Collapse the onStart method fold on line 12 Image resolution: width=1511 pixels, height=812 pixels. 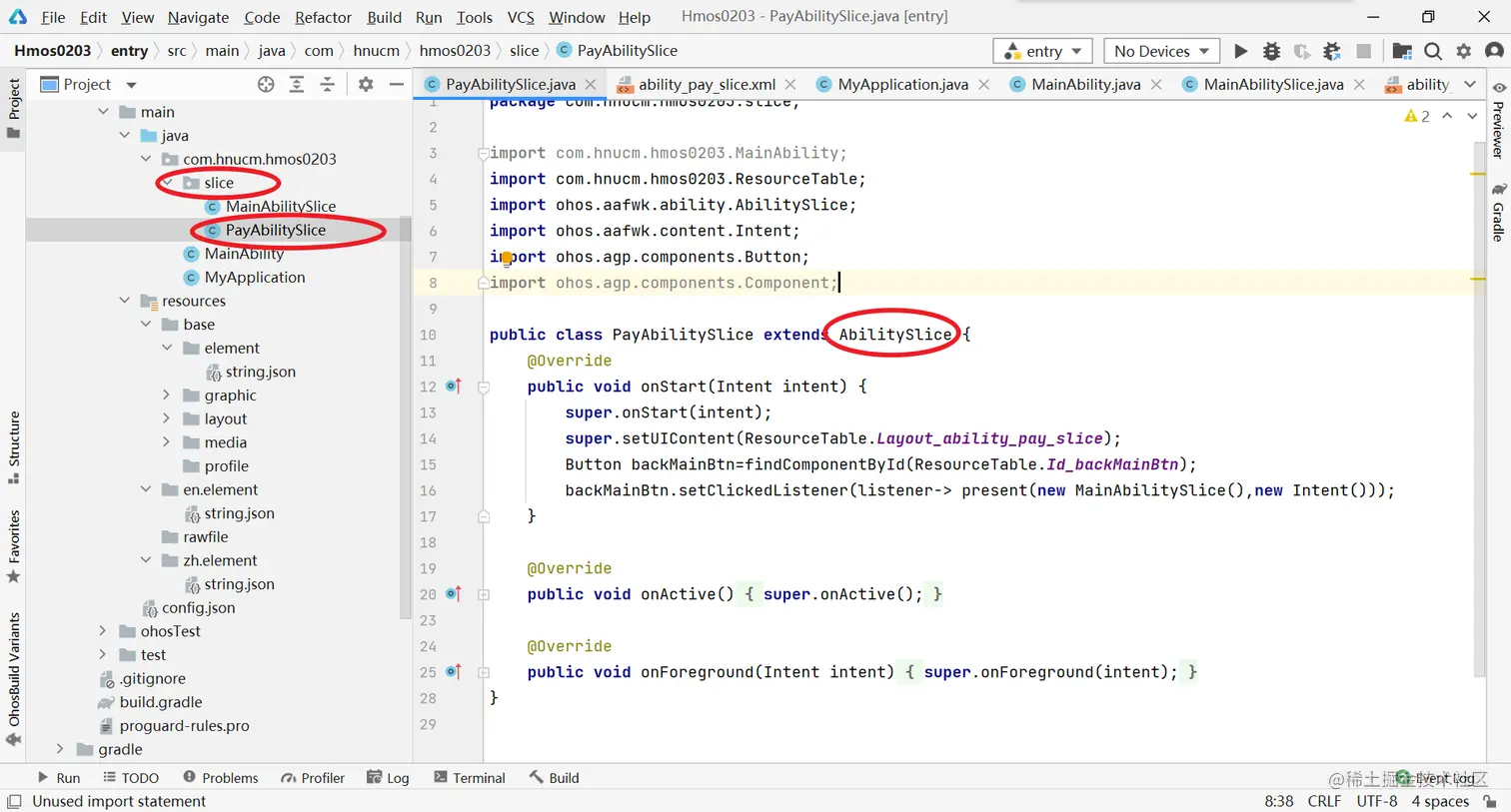484,387
